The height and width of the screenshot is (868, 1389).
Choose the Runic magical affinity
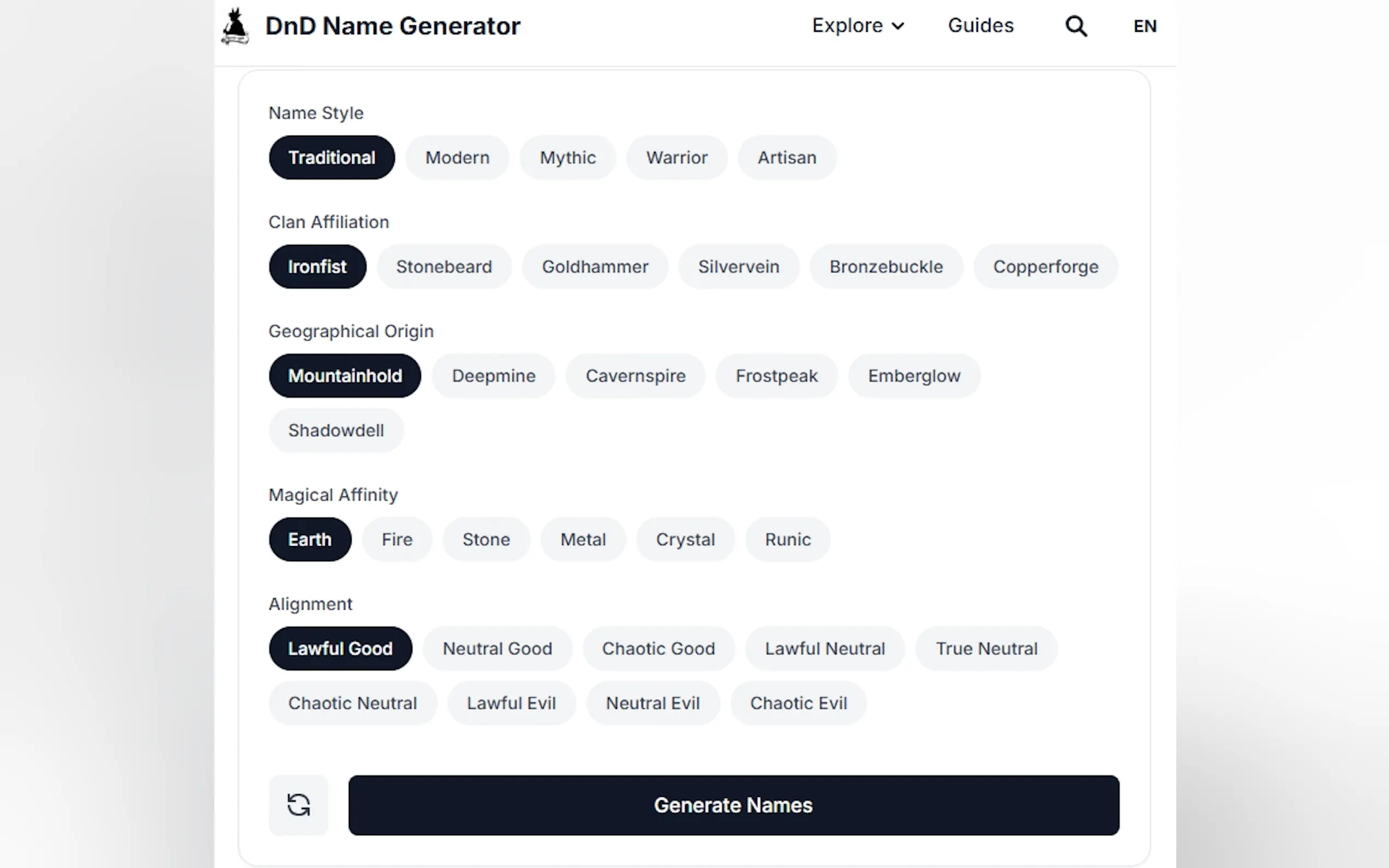(787, 539)
